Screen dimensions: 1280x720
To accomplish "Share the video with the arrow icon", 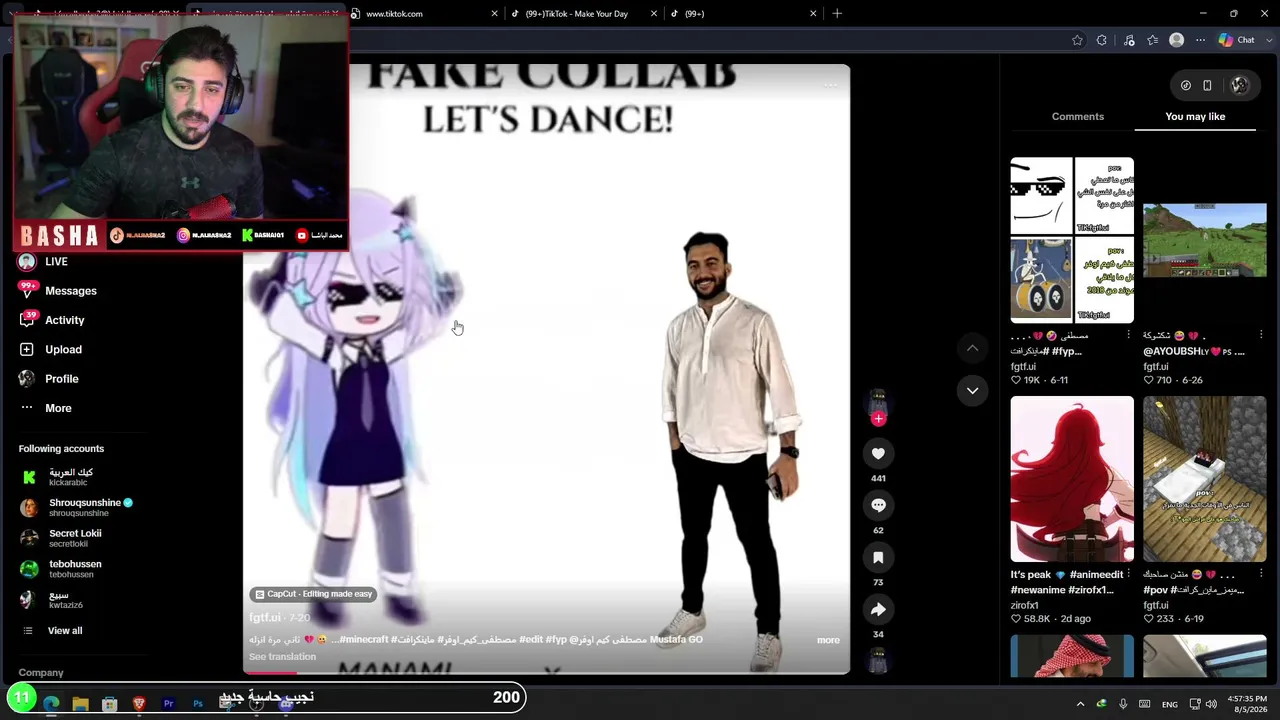I will (x=878, y=609).
